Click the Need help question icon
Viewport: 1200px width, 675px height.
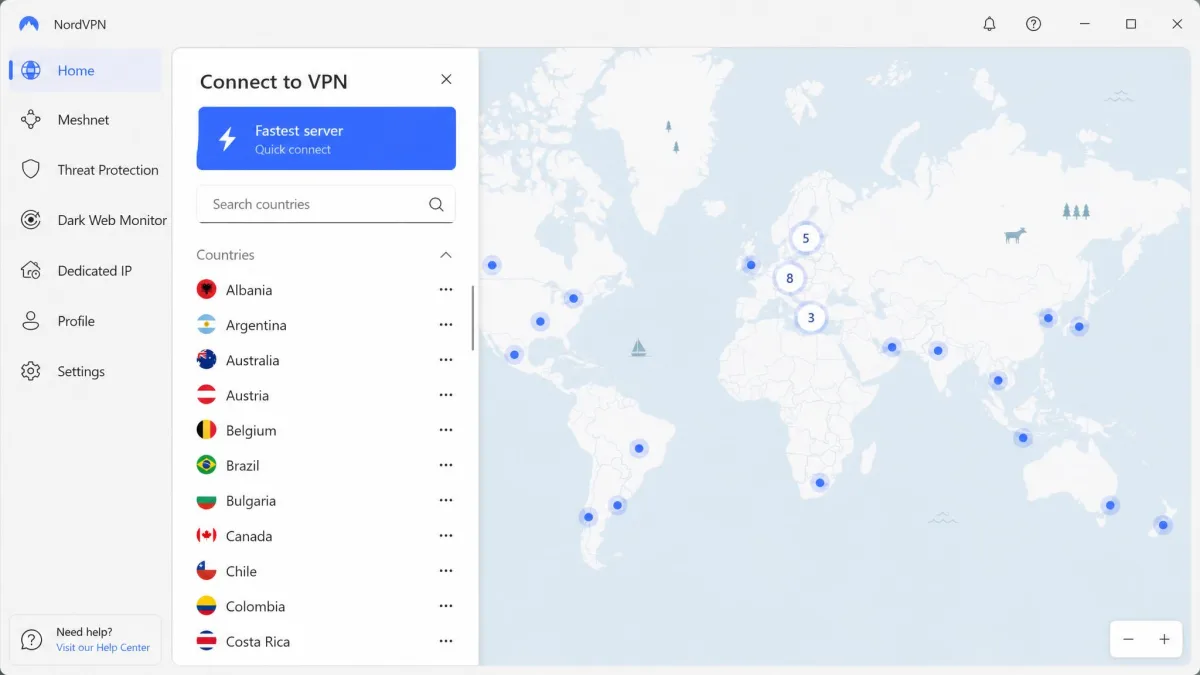pyautogui.click(x=32, y=639)
